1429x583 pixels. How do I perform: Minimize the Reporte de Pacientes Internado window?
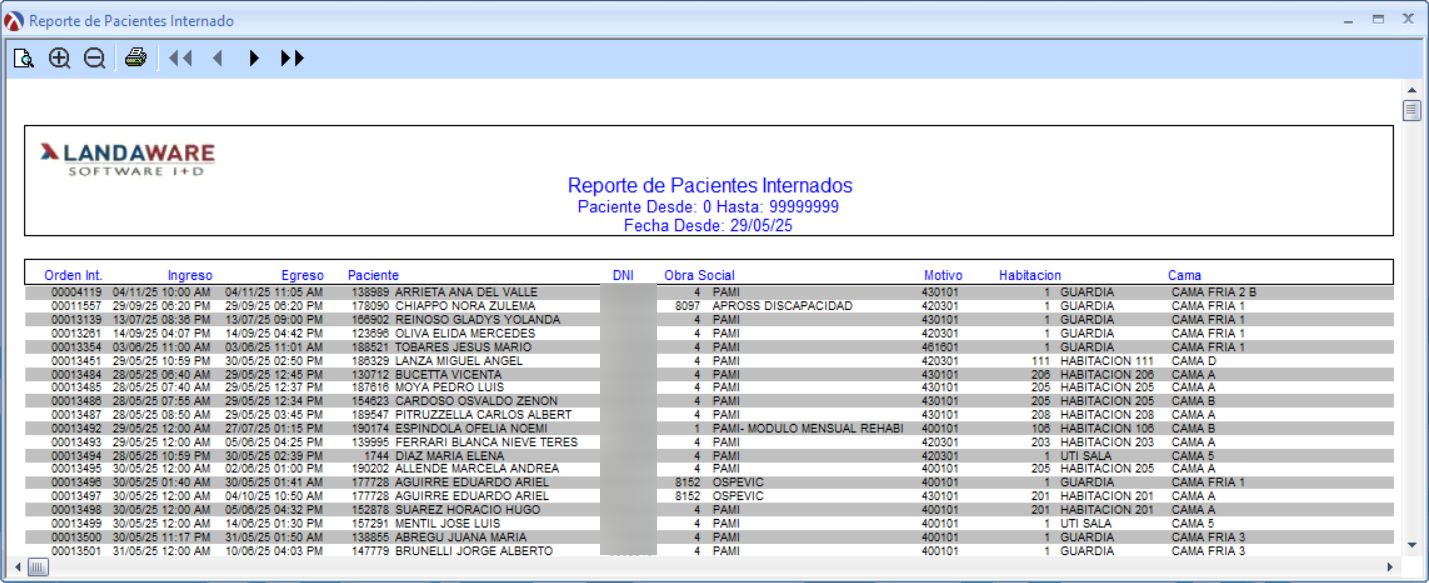point(1350,20)
